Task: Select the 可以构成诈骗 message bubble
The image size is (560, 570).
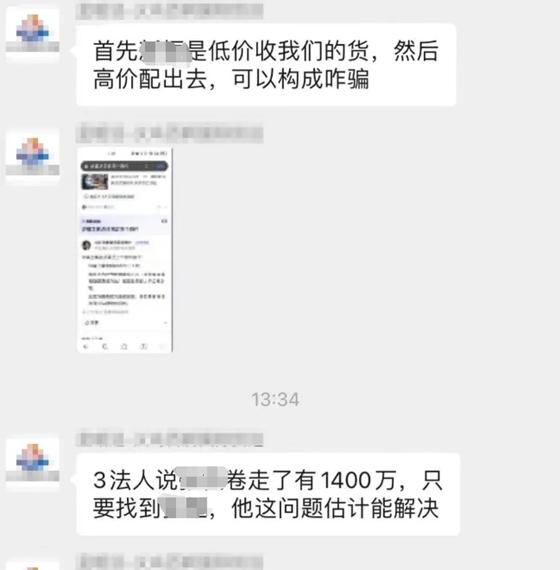Action: tap(266, 65)
